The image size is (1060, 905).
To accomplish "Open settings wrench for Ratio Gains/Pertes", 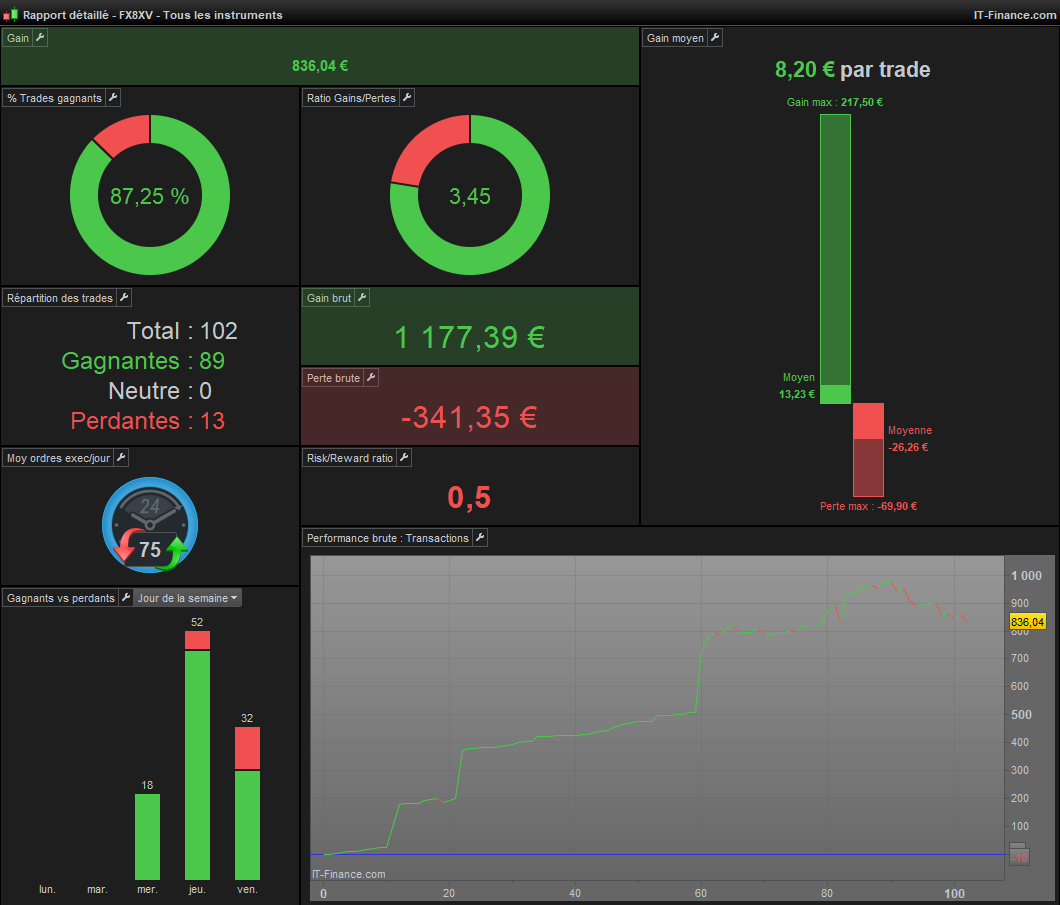I will (x=406, y=98).
